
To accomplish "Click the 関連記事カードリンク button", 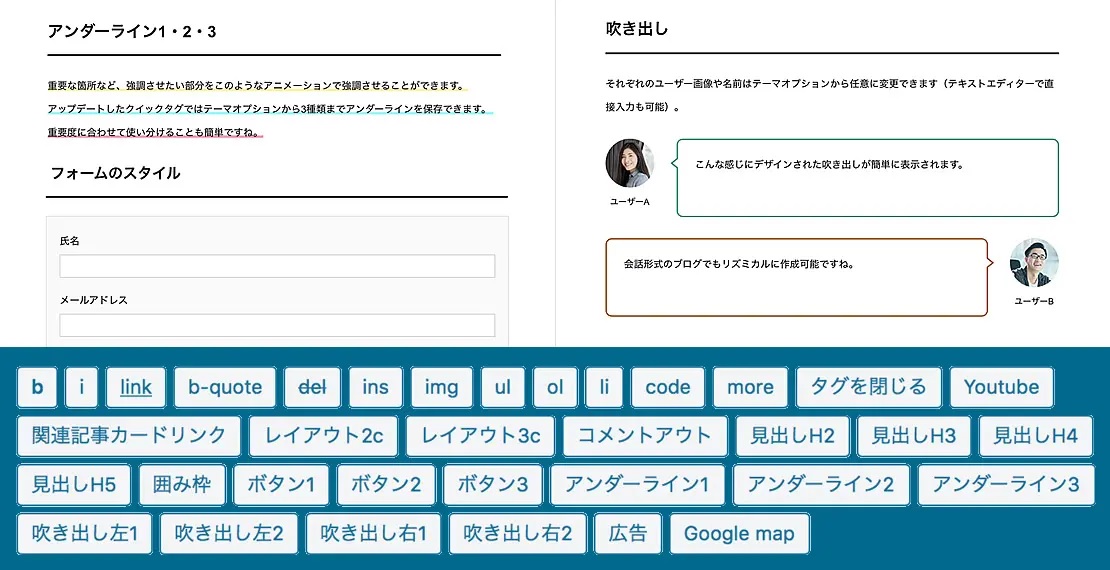I will click(x=129, y=436).
